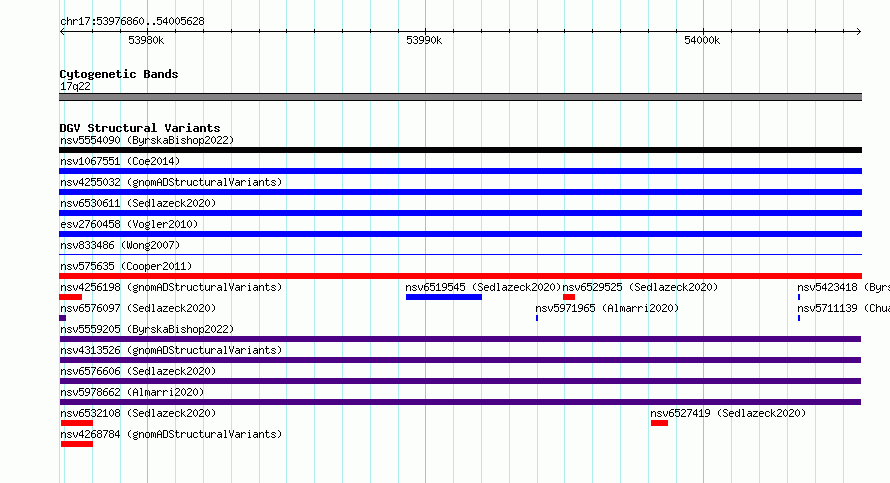Click the ruler's left arrowhead
This screenshot has height=483, width=890.
click(62, 31)
